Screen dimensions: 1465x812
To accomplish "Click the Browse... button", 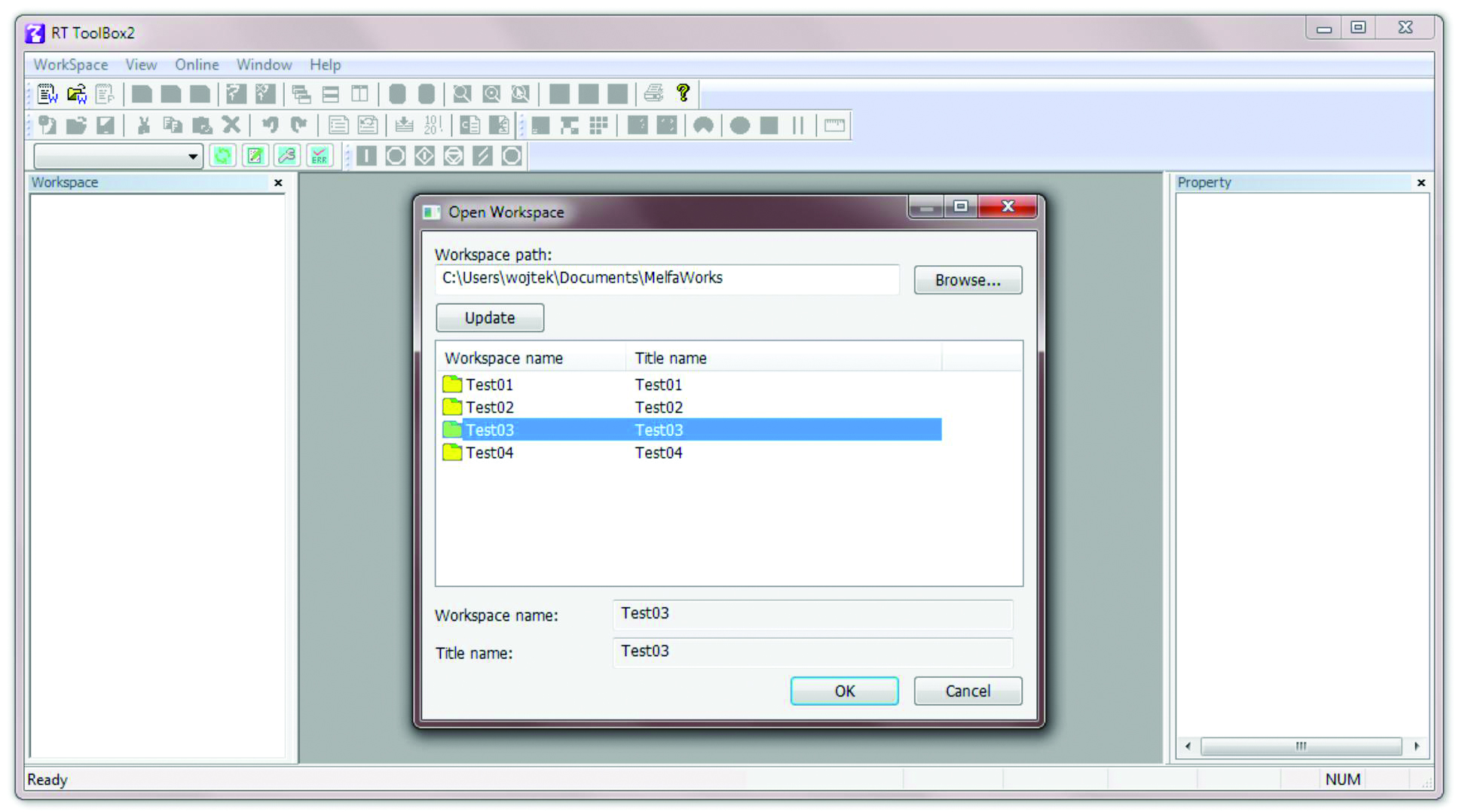I will click(x=968, y=280).
